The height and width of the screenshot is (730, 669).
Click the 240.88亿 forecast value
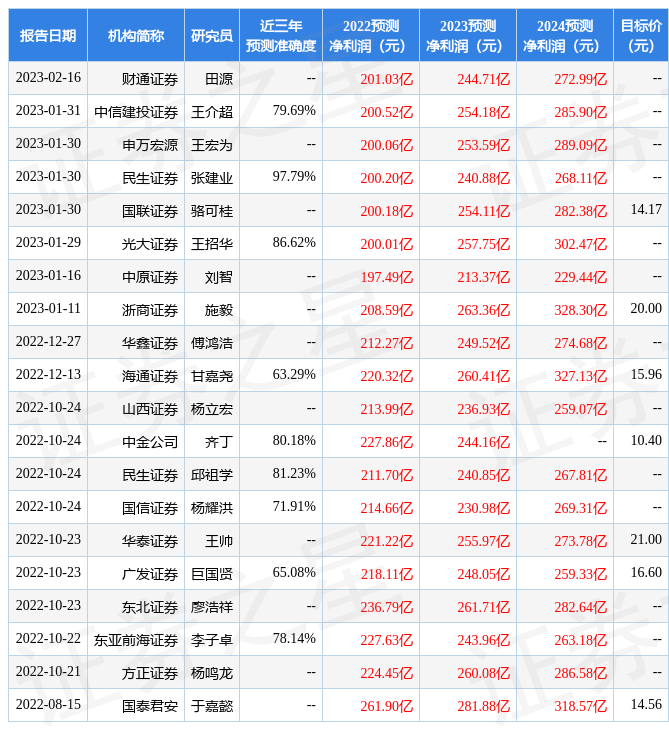tap(483, 178)
